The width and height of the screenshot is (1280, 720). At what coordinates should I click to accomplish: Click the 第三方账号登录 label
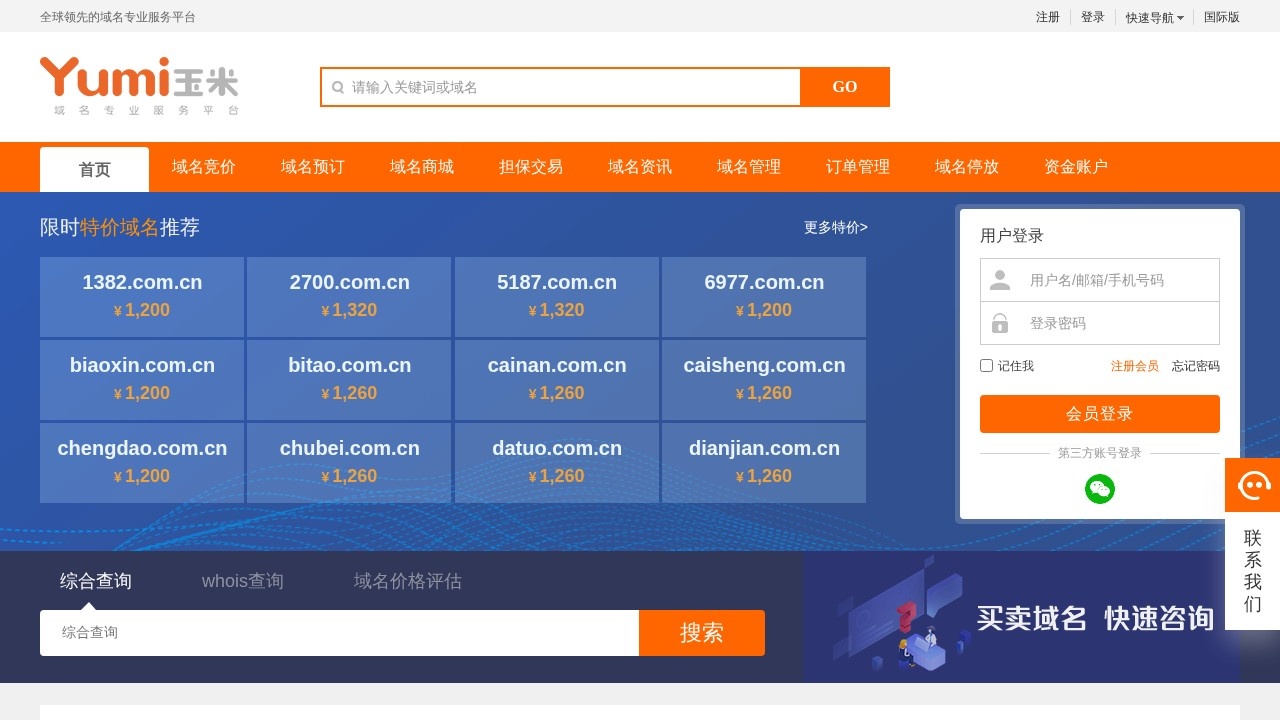point(1100,453)
